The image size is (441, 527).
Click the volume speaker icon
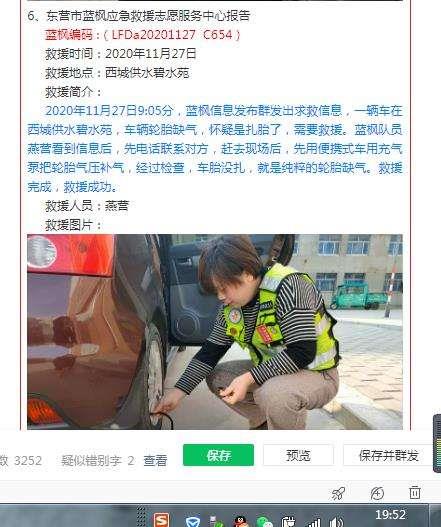point(336,522)
